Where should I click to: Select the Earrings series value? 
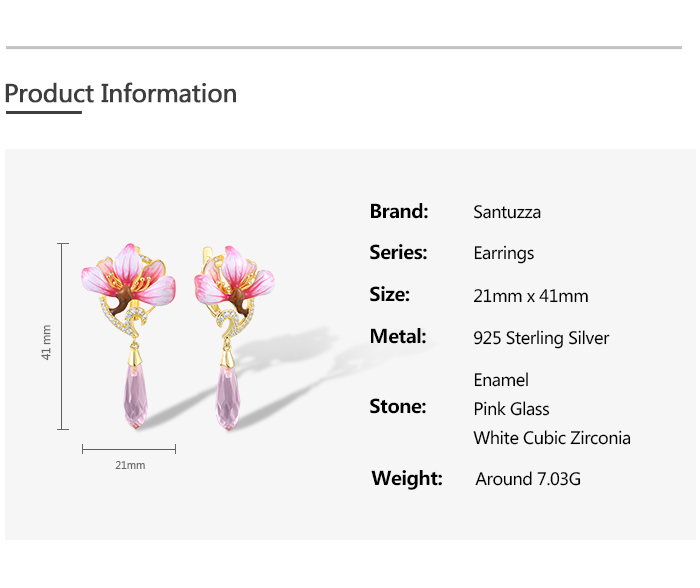(504, 253)
